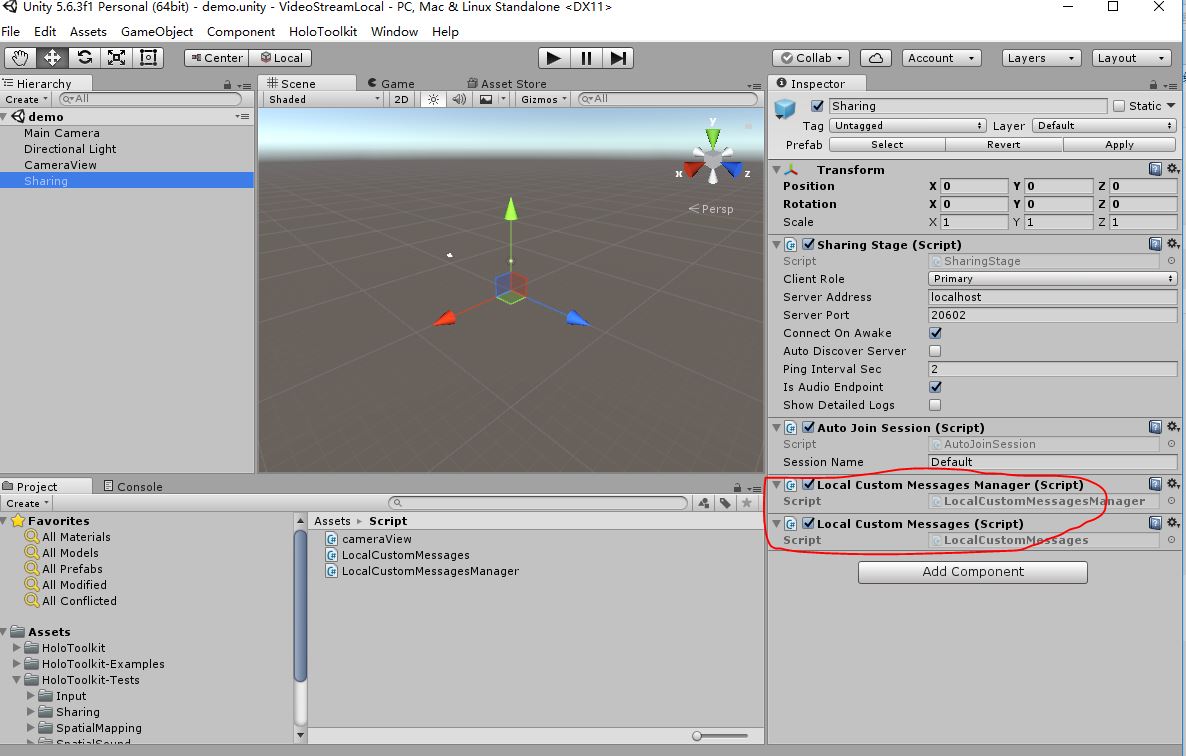Screen dimensions: 1186x756
Task: Open the cloud services panel
Action: (x=875, y=58)
